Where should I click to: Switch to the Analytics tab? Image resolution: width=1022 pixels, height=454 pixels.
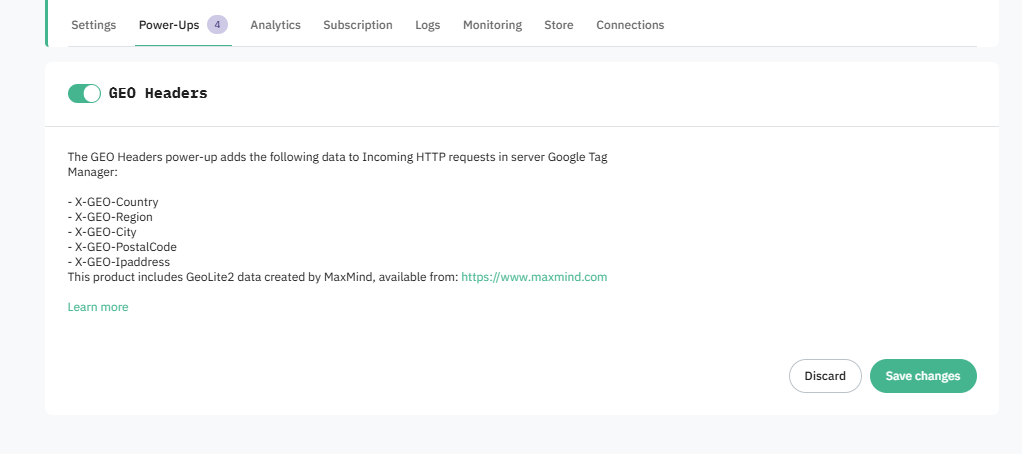[x=275, y=25]
